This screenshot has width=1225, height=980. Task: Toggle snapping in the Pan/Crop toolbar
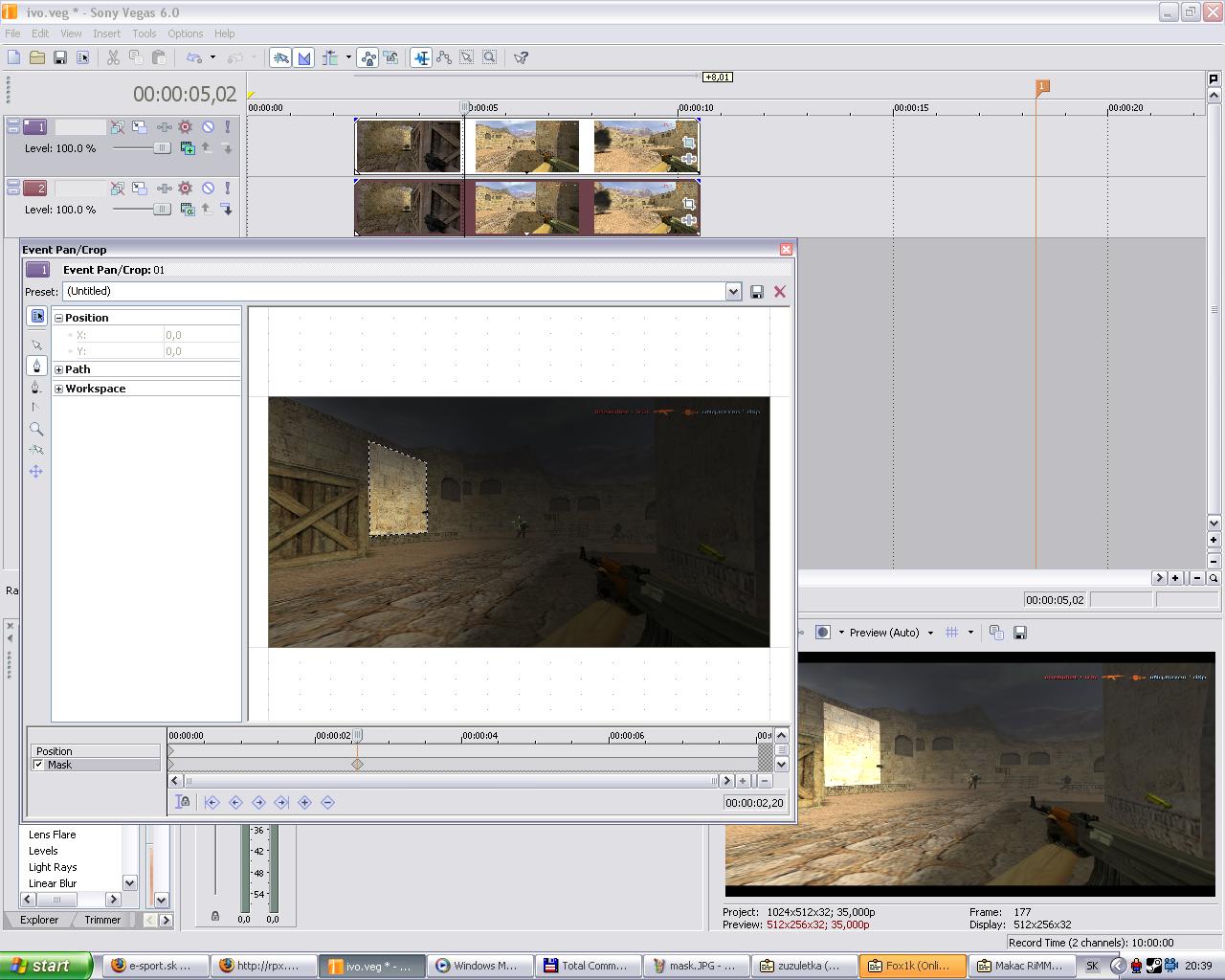click(x=36, y=450)
